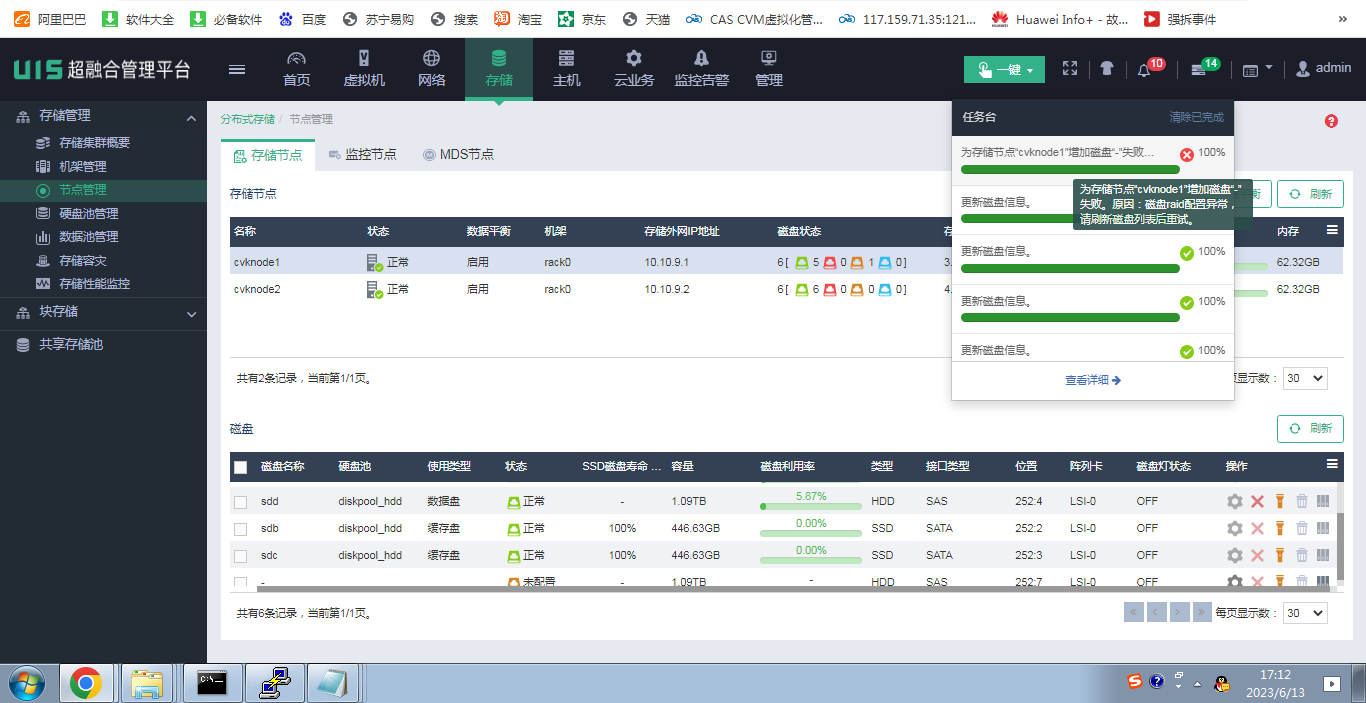Click 刷新 button for storage nodes

1310,194
